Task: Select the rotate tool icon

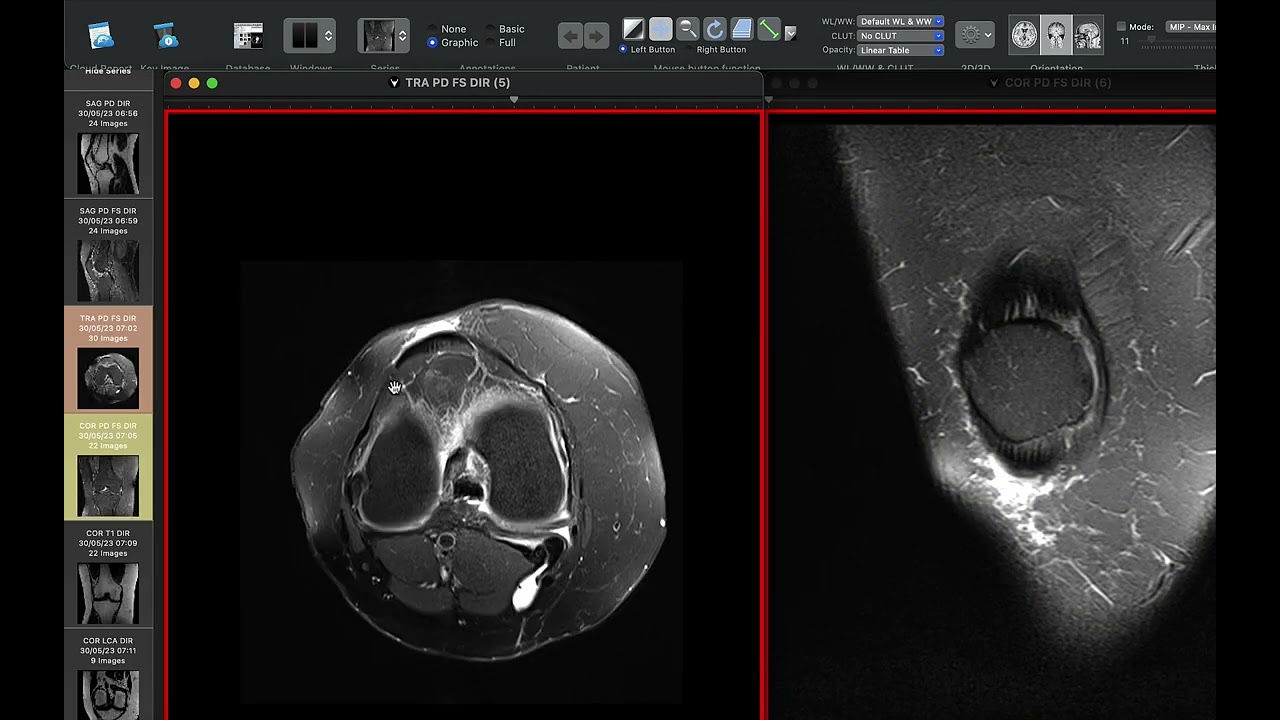Action: pyautogui.click(x=714, y=29)
